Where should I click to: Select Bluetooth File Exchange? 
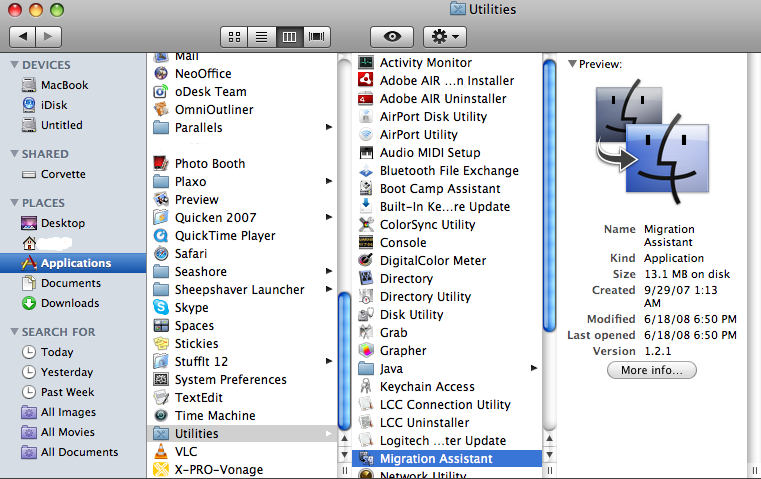click(447, 170)
